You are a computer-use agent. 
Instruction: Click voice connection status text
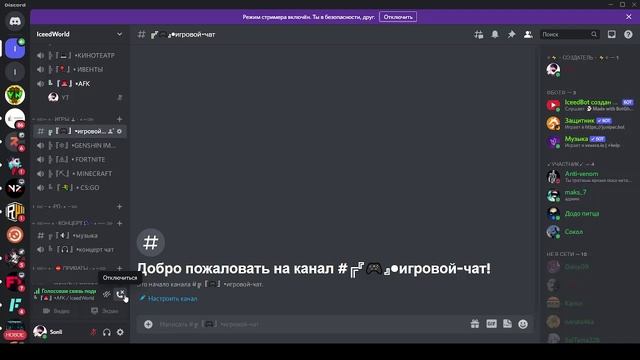[68, 291]
